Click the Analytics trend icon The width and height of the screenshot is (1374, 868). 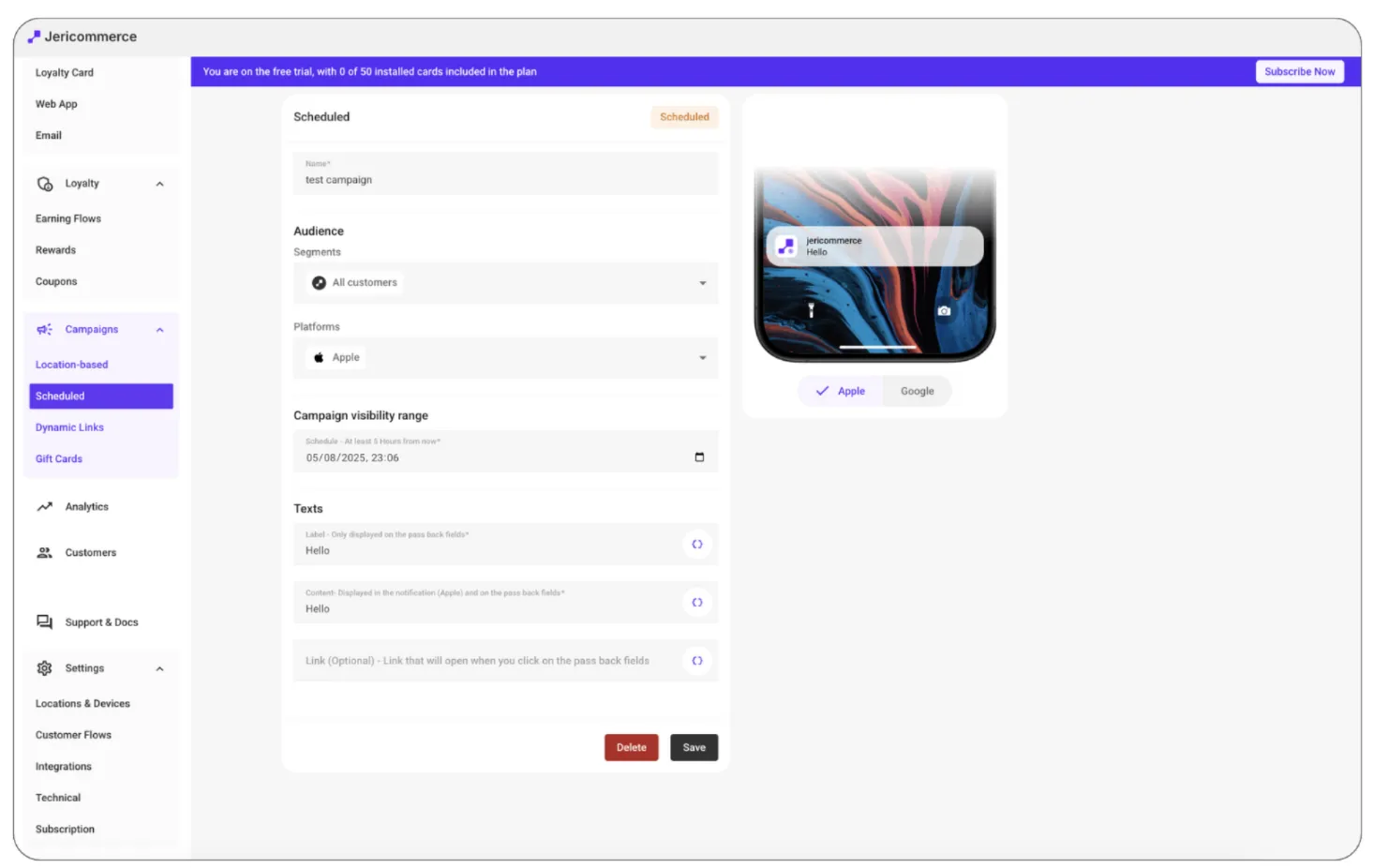coord(44,507)
